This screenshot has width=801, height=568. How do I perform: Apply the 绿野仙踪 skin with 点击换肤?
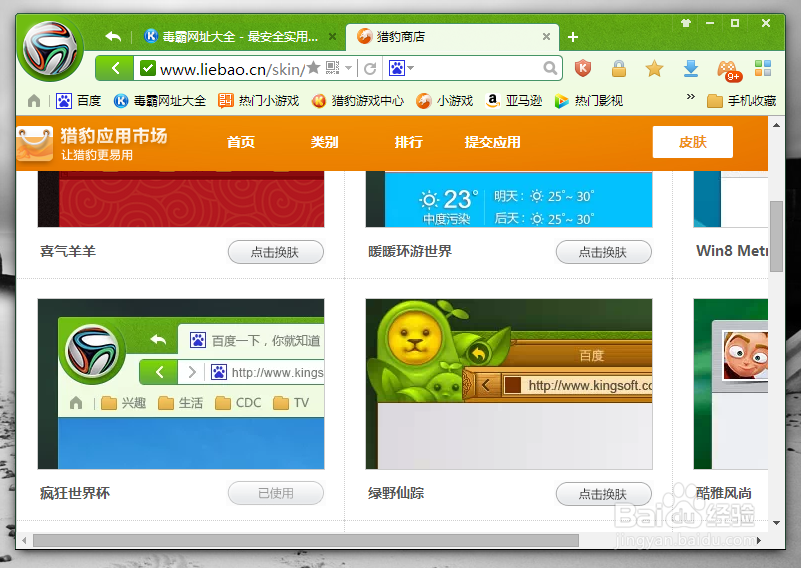pyautogui.click(x=604, y=494)
